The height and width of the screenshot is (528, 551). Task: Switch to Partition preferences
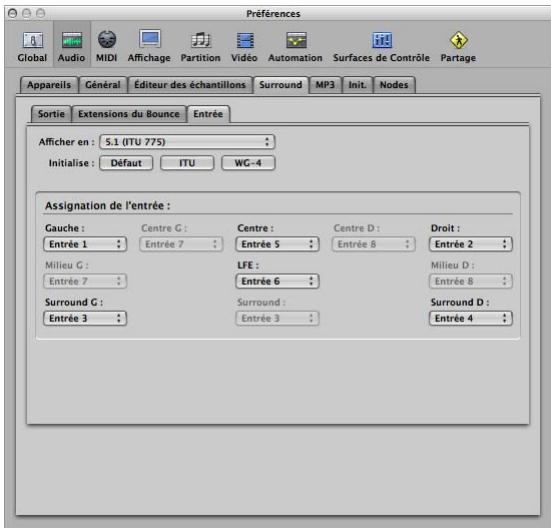pyautogui.click(x=200, y=46)
